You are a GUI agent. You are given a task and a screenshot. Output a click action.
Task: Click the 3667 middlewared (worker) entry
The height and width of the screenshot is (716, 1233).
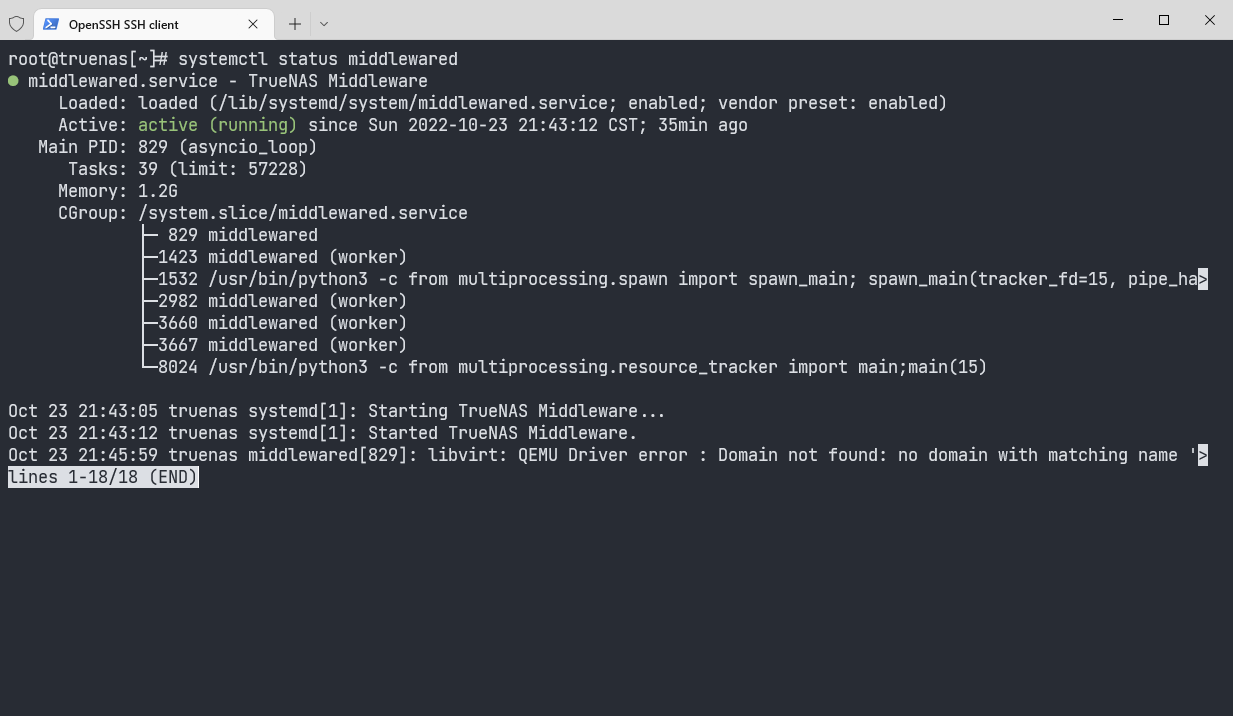pos(283,345)
